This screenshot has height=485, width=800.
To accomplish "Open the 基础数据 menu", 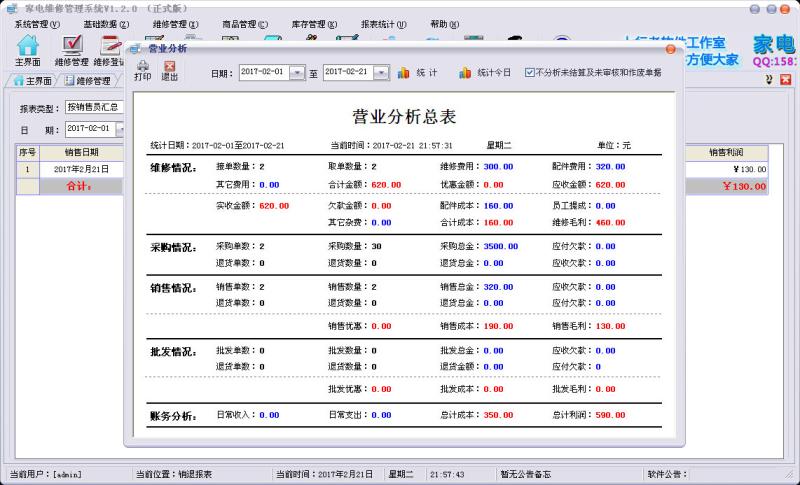I will click(x=106, y=24).
